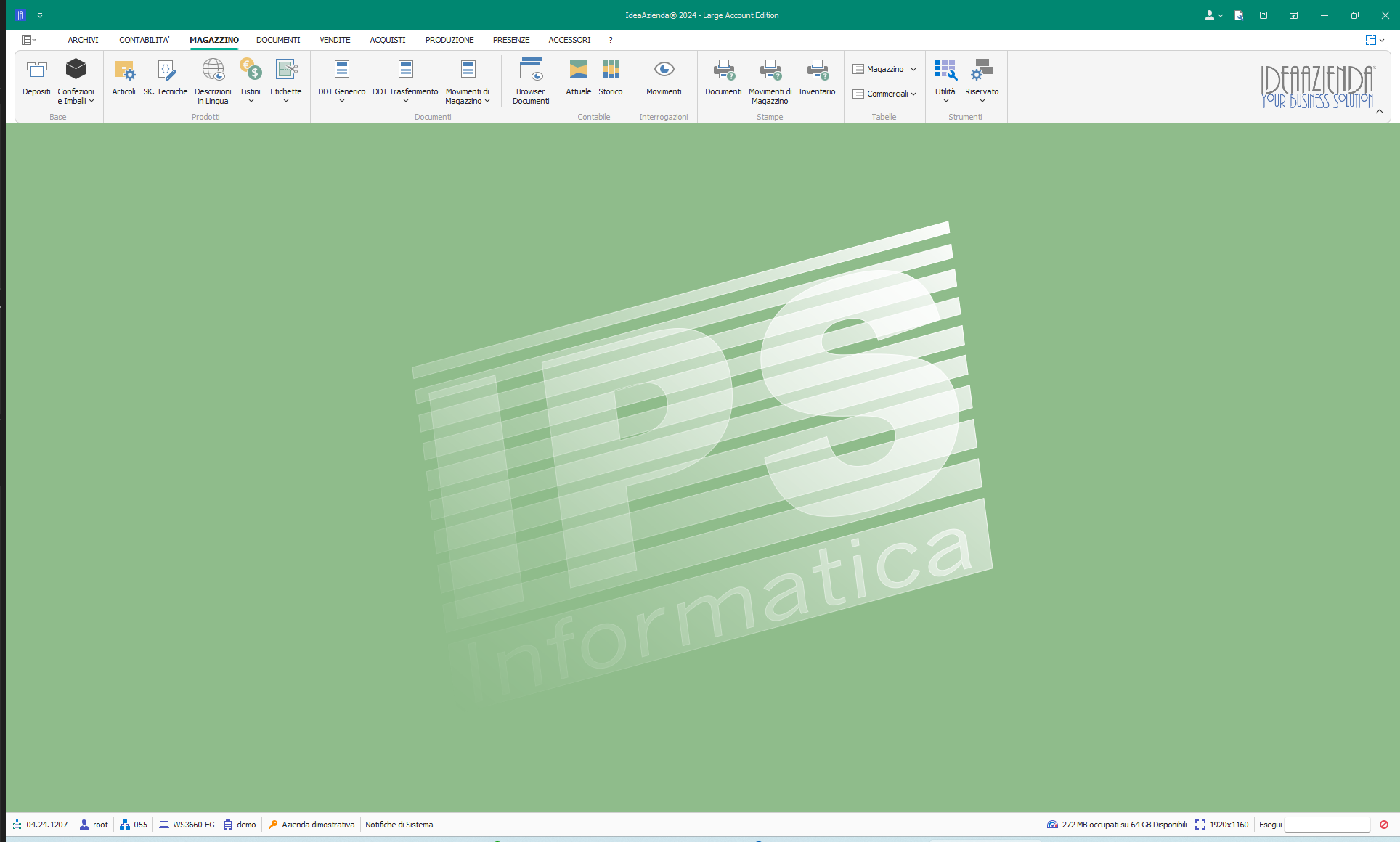Image resolution: width=1400 pixels, height=842 pixels.
Task: Click Azienda dimostrativa in status bar
Action: coord(312,825)
